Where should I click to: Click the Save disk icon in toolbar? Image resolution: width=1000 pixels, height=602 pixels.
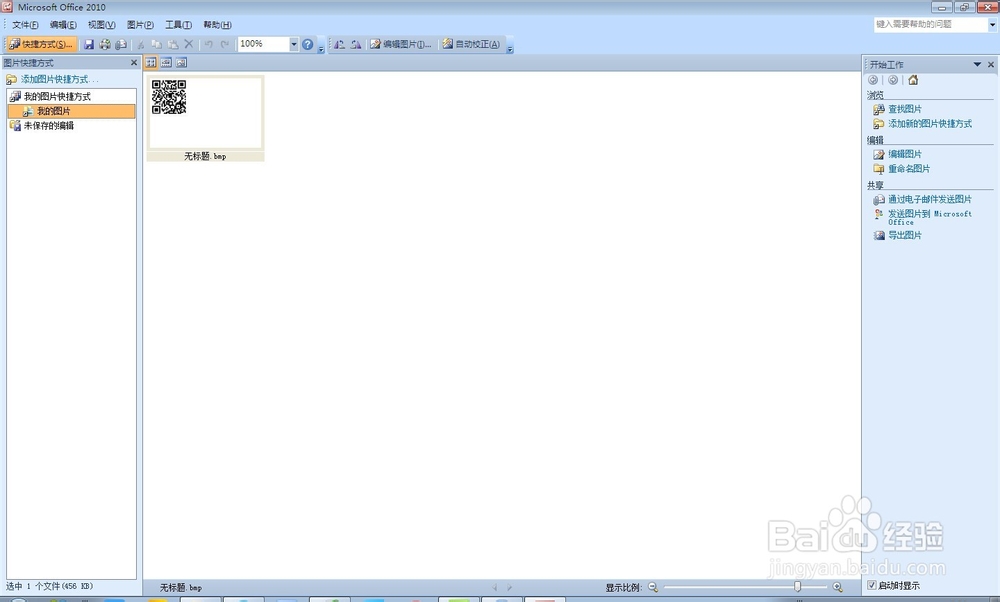tap(89, 44)
